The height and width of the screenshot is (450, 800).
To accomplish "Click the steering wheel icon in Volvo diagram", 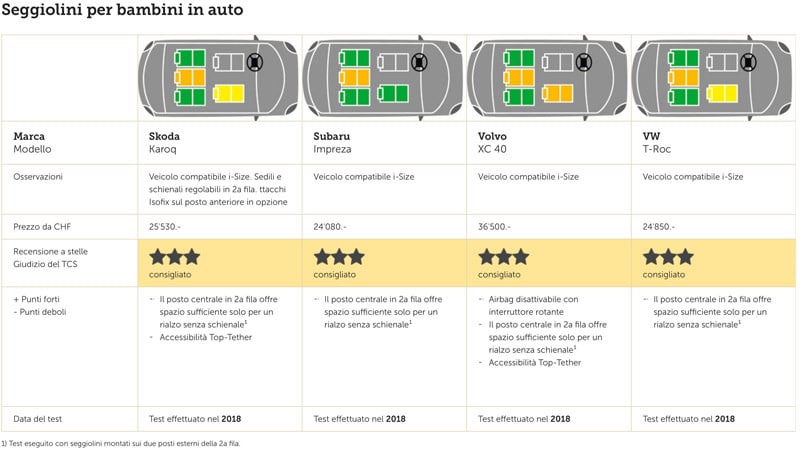I will [584, 62].
